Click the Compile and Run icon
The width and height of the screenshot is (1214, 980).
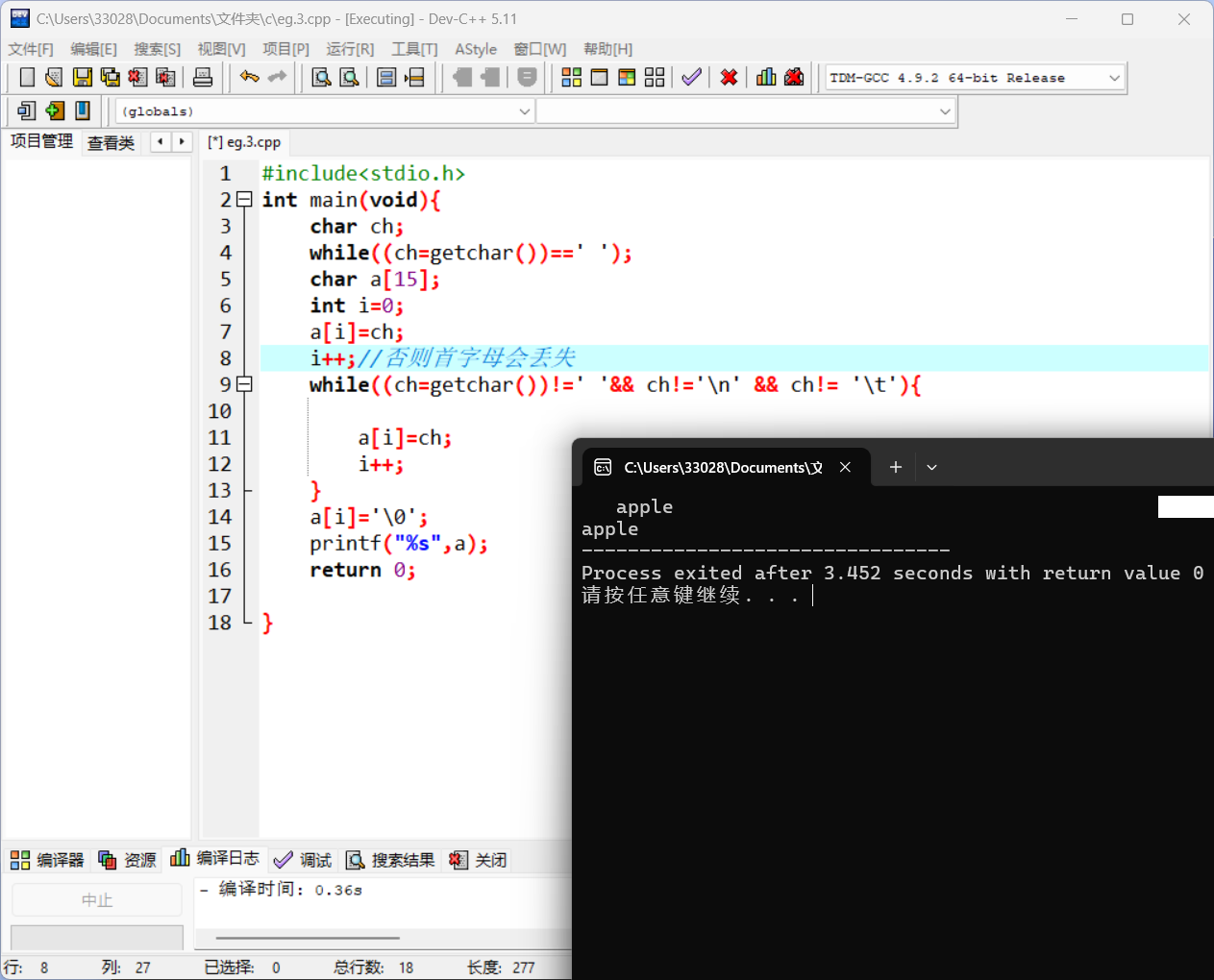[x=627, y=78]
